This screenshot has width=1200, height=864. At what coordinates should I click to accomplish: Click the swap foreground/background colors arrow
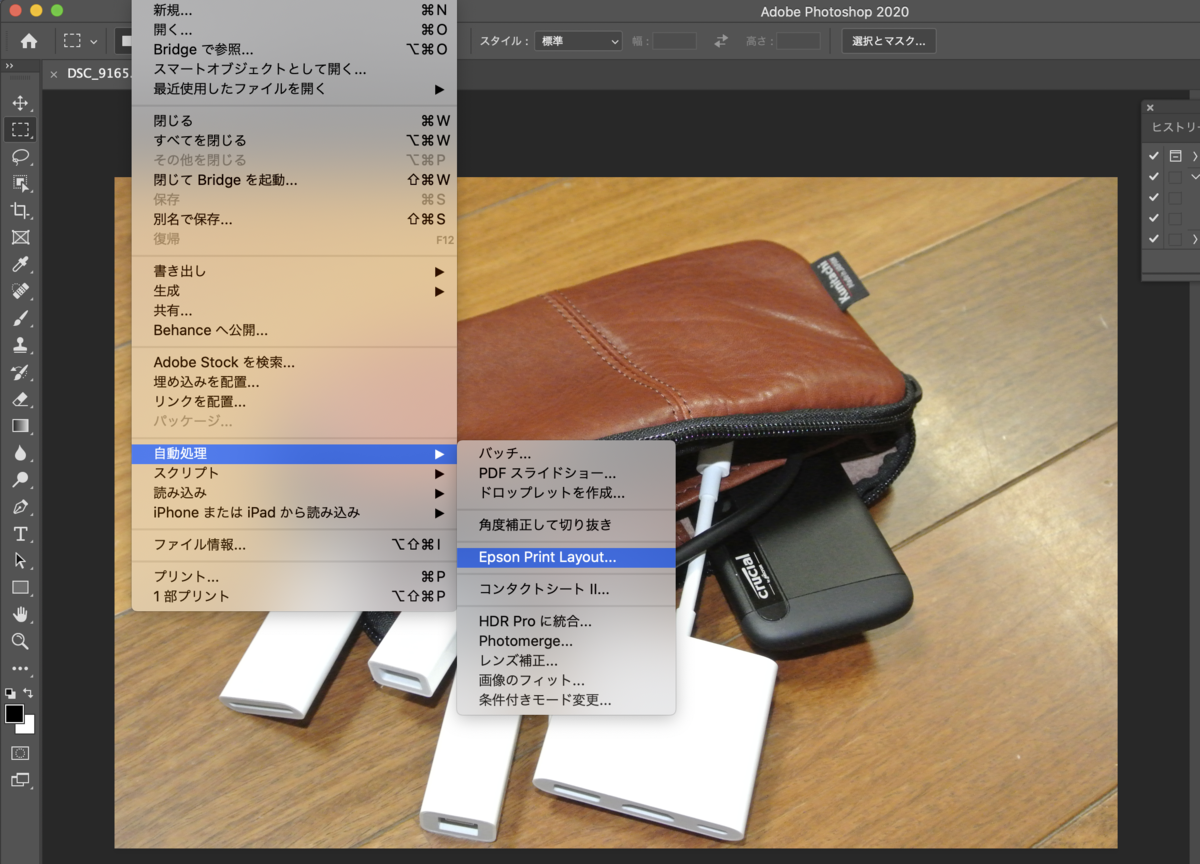29,692
